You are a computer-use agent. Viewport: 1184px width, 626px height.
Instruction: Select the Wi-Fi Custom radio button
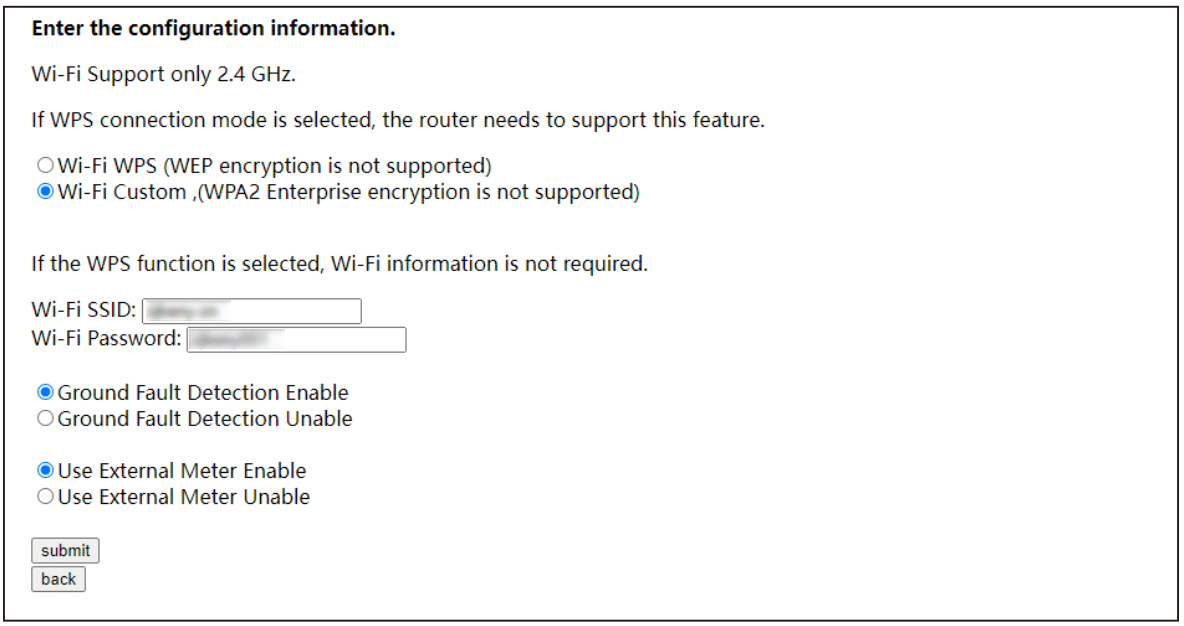(x=45, y=191)
